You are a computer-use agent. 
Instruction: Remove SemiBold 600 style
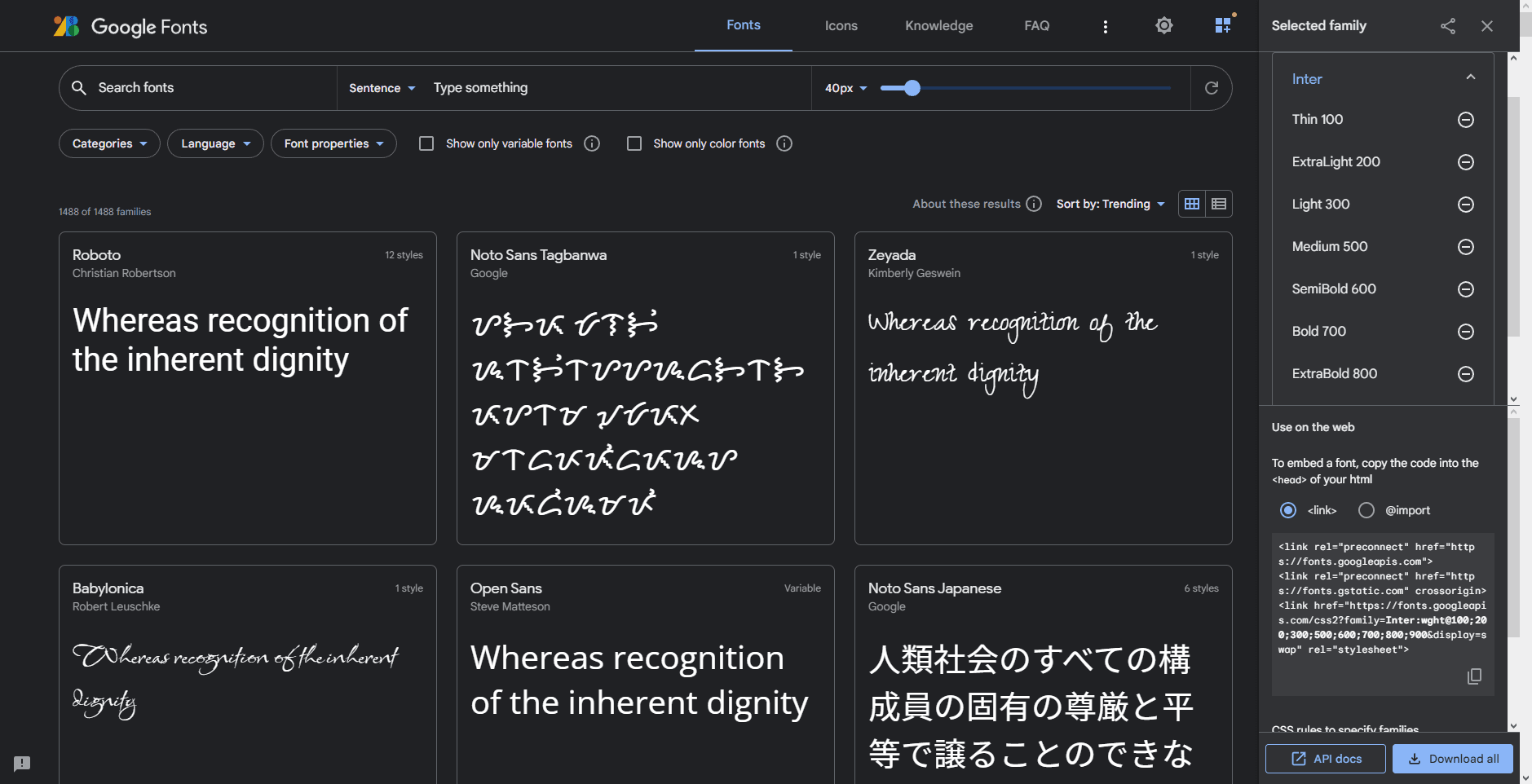click(1465, 289)
